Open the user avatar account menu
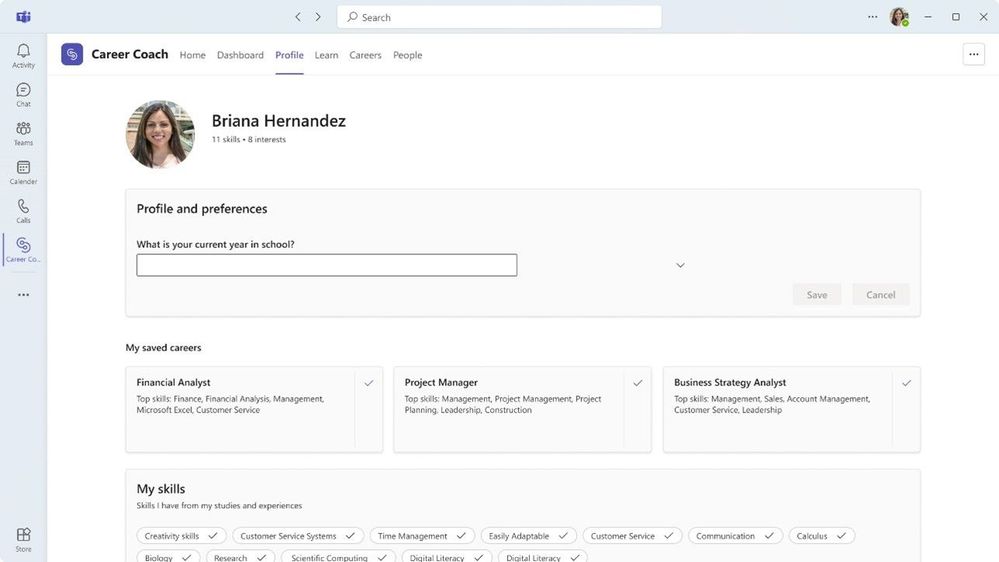Viewport: 999px width, 562px height. click(x=899, y=17)
